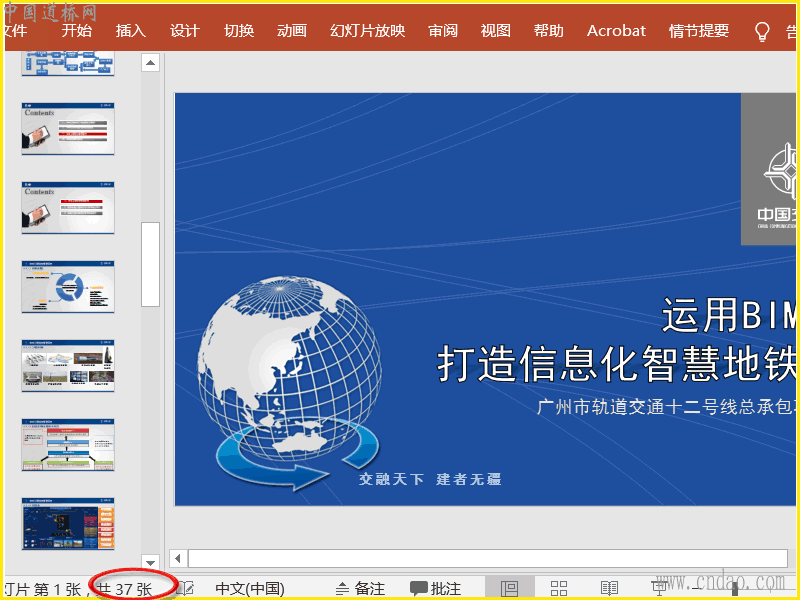This screenshot has height=600, width=800.
Task: Open the 幻灯片放映 tab
Action: pyautogui.click(x=368, y=31)
